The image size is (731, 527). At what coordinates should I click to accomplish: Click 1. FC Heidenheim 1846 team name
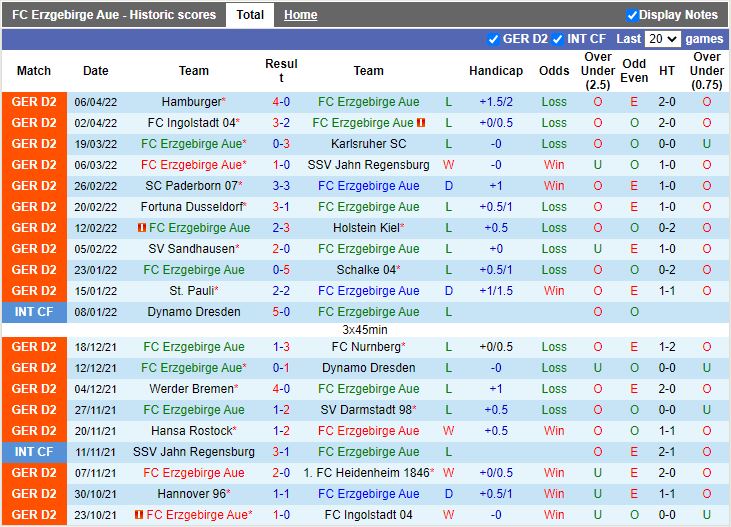366,472
